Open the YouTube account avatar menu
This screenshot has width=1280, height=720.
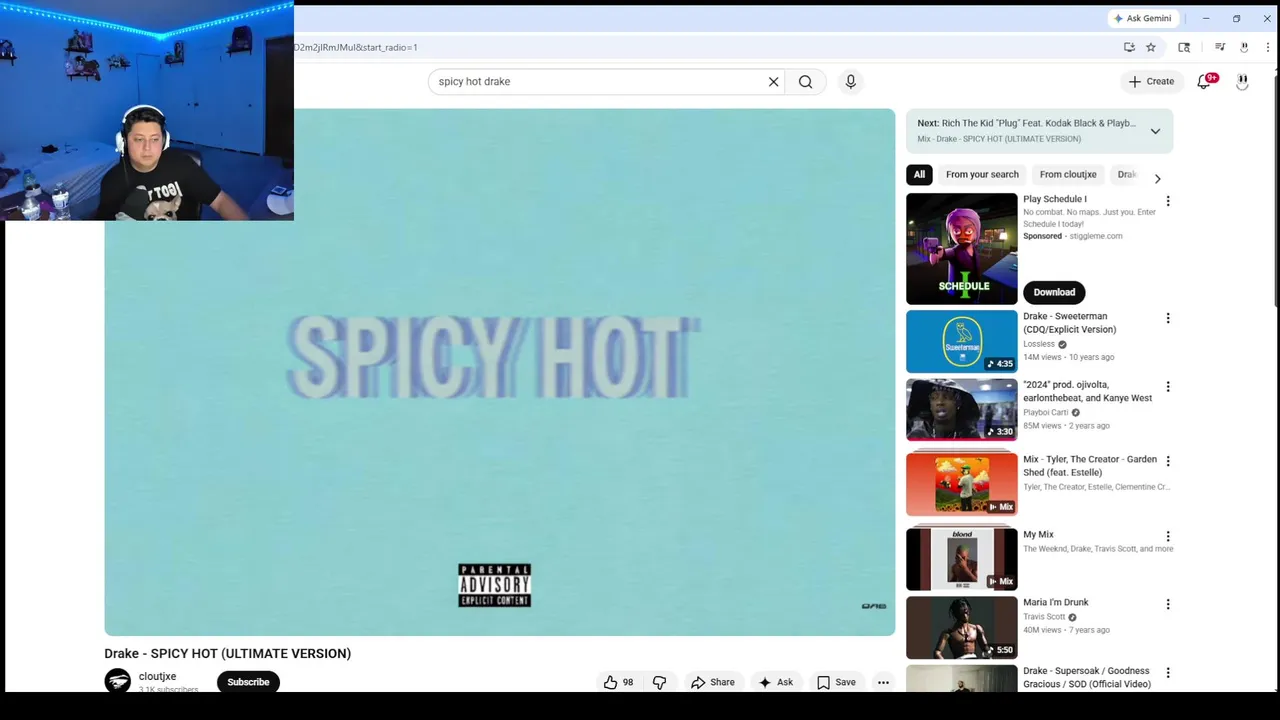click(1242, 82)
